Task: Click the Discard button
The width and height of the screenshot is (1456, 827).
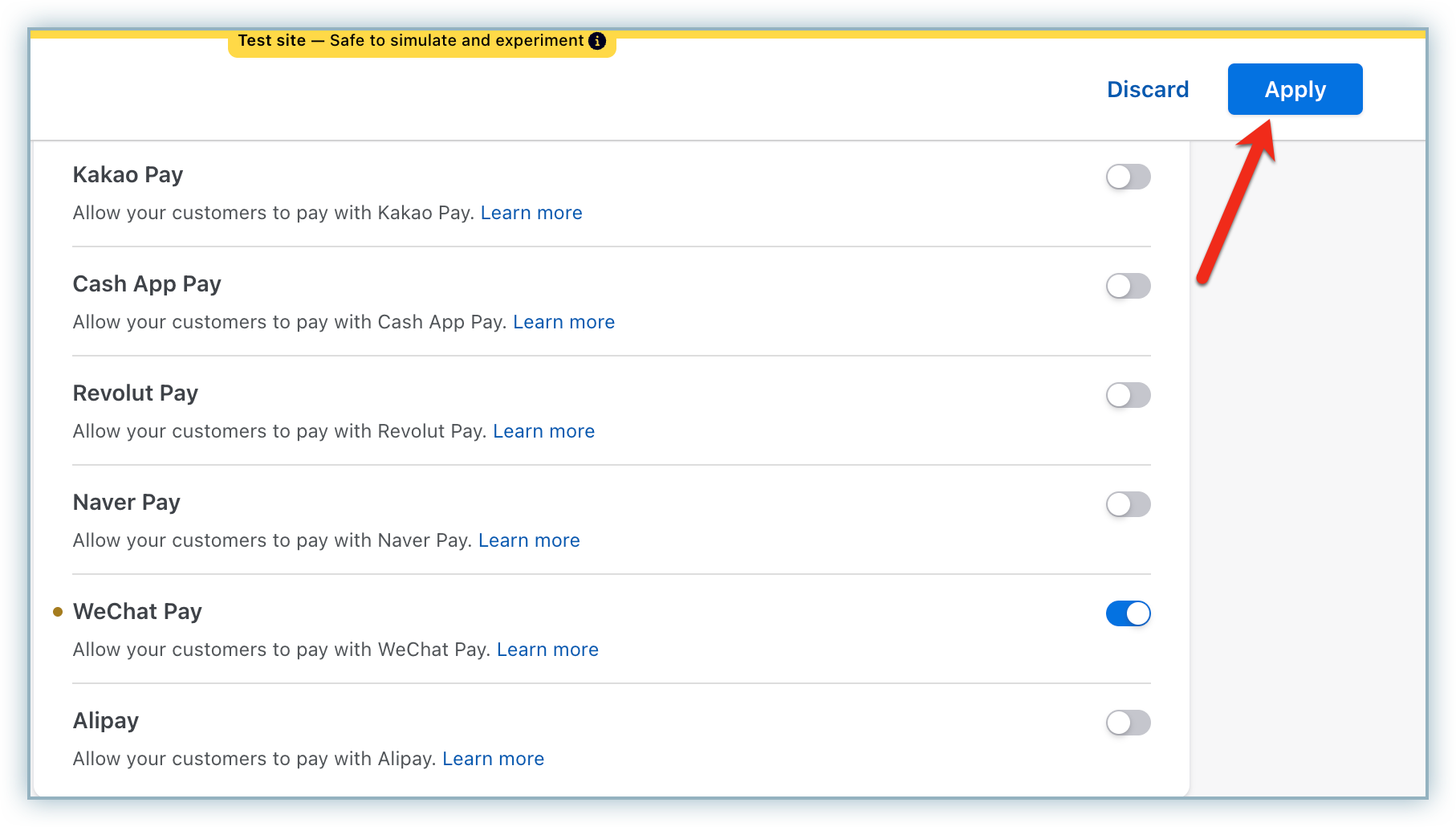Action: (x=1147, y=89)
